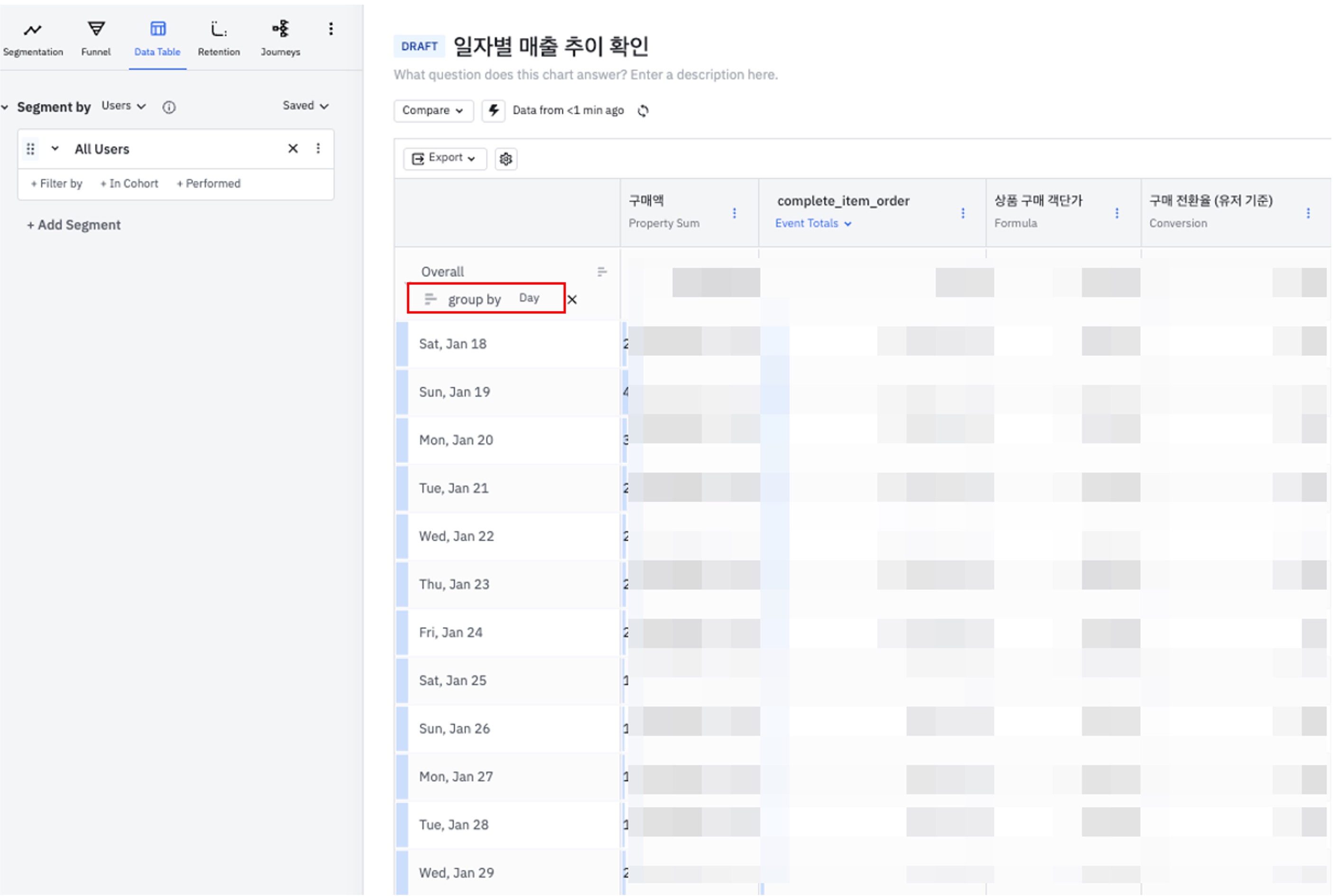This screenshot has height=896, width=1333.
Task: Click Add Segment link
Action: point(74,225)
